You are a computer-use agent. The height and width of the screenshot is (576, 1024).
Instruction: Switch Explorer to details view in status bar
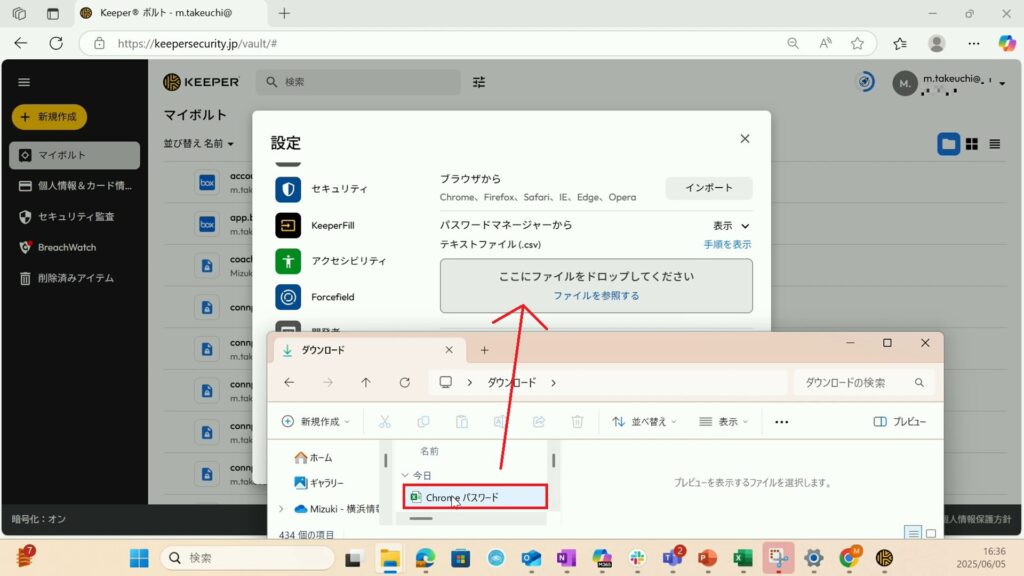tap(913, 534)
